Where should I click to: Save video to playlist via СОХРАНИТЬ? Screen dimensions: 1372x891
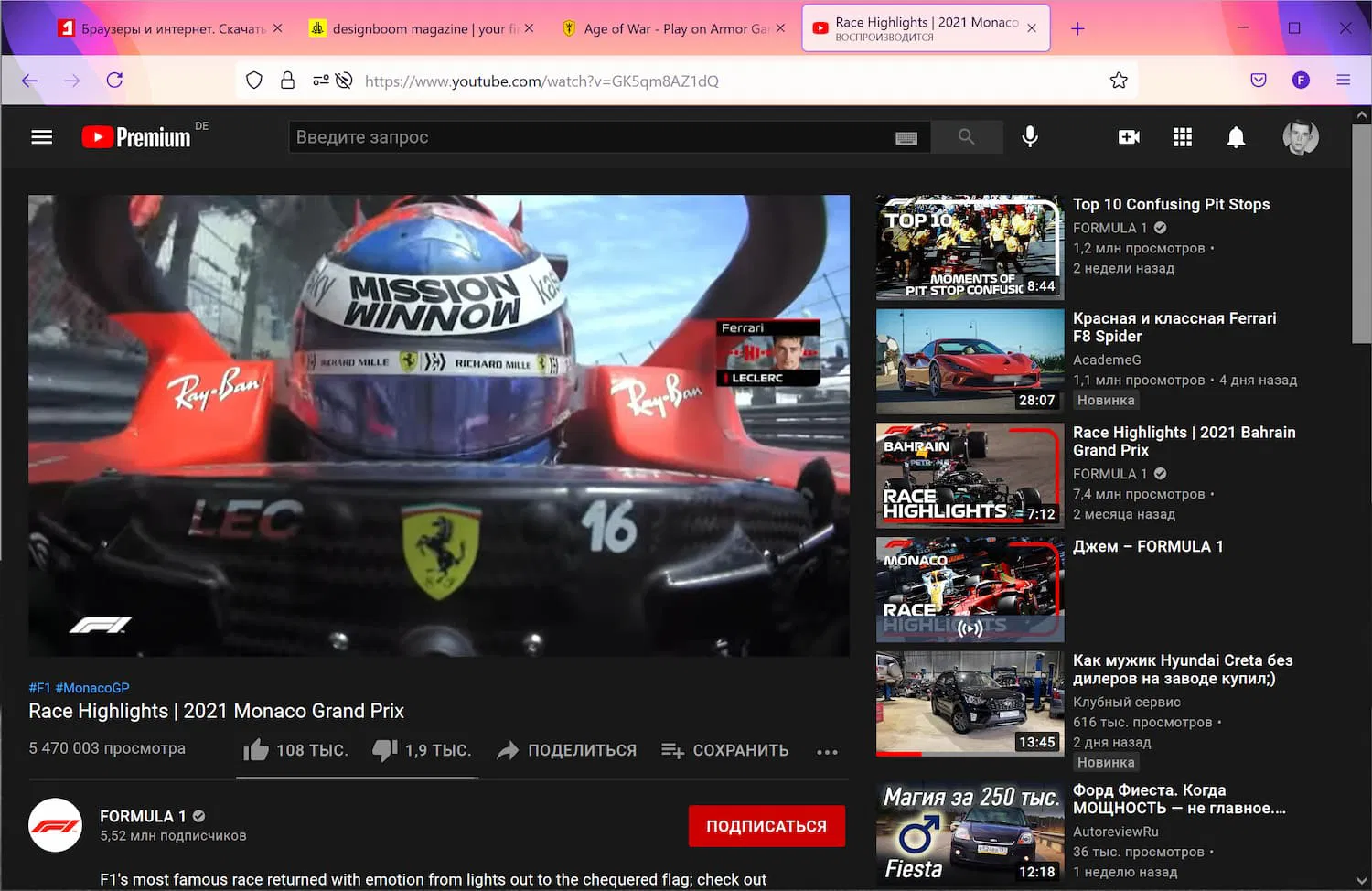724,751
